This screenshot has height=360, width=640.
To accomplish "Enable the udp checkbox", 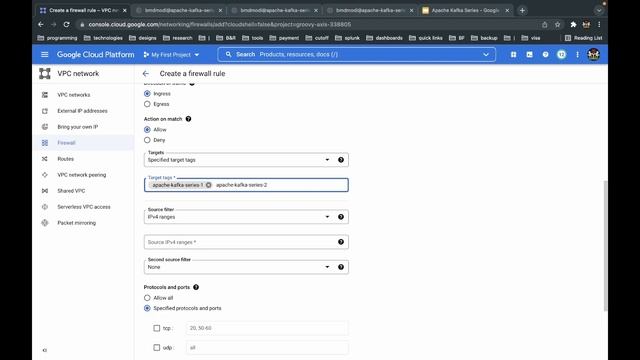I will point(157,348).
